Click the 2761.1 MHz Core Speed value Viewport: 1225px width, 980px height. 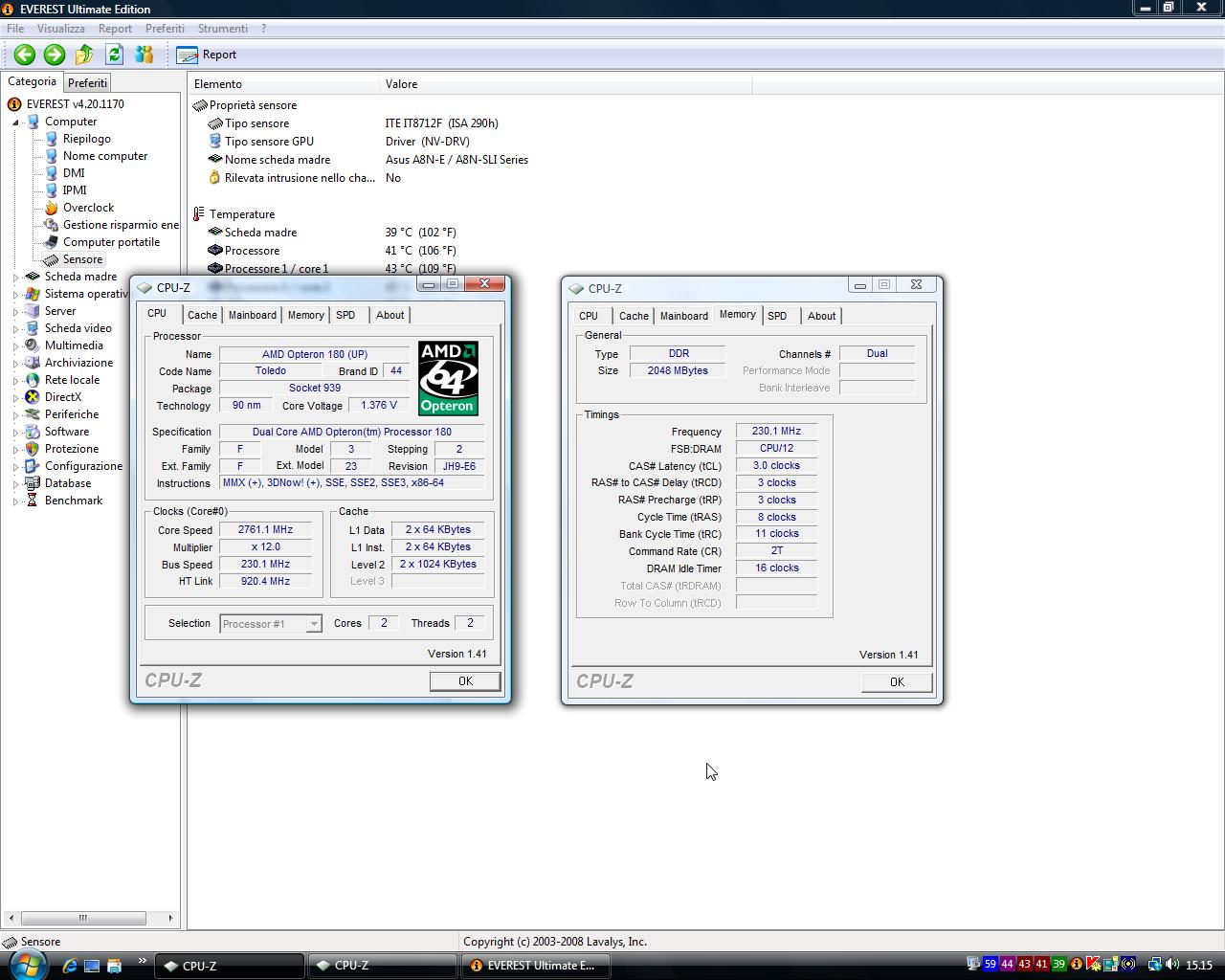point(265,529)
